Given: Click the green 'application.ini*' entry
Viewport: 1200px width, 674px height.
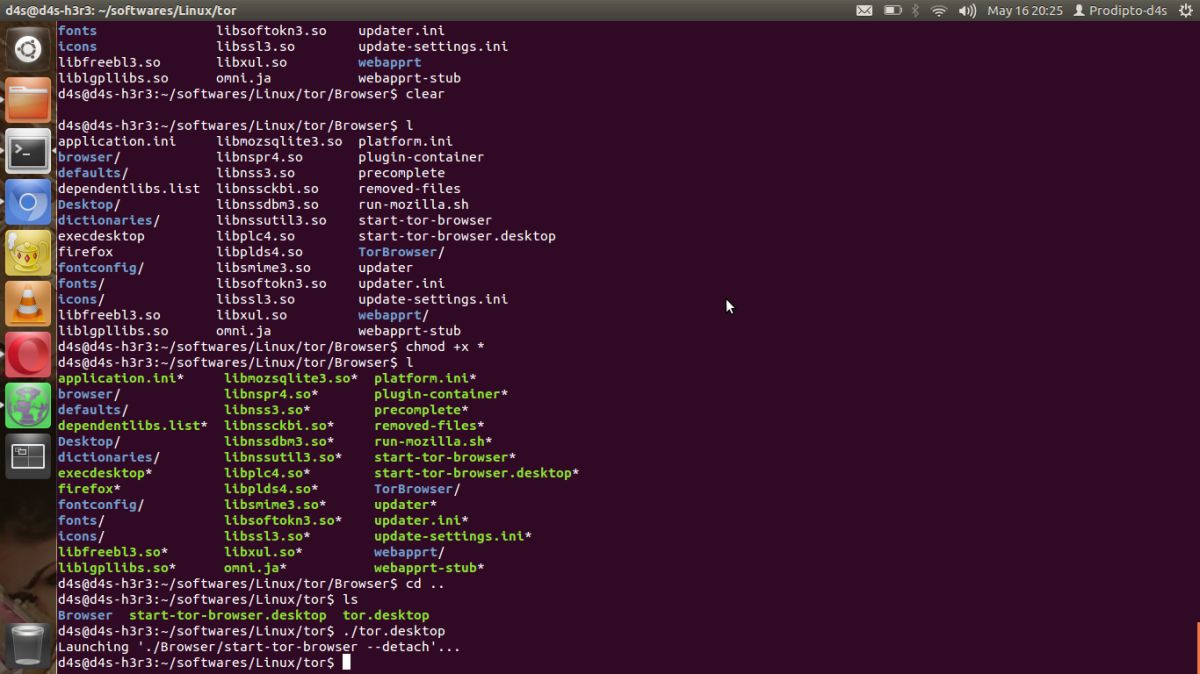Looking at the screenshot, I should pyautogui.click(x=121, y=378).
